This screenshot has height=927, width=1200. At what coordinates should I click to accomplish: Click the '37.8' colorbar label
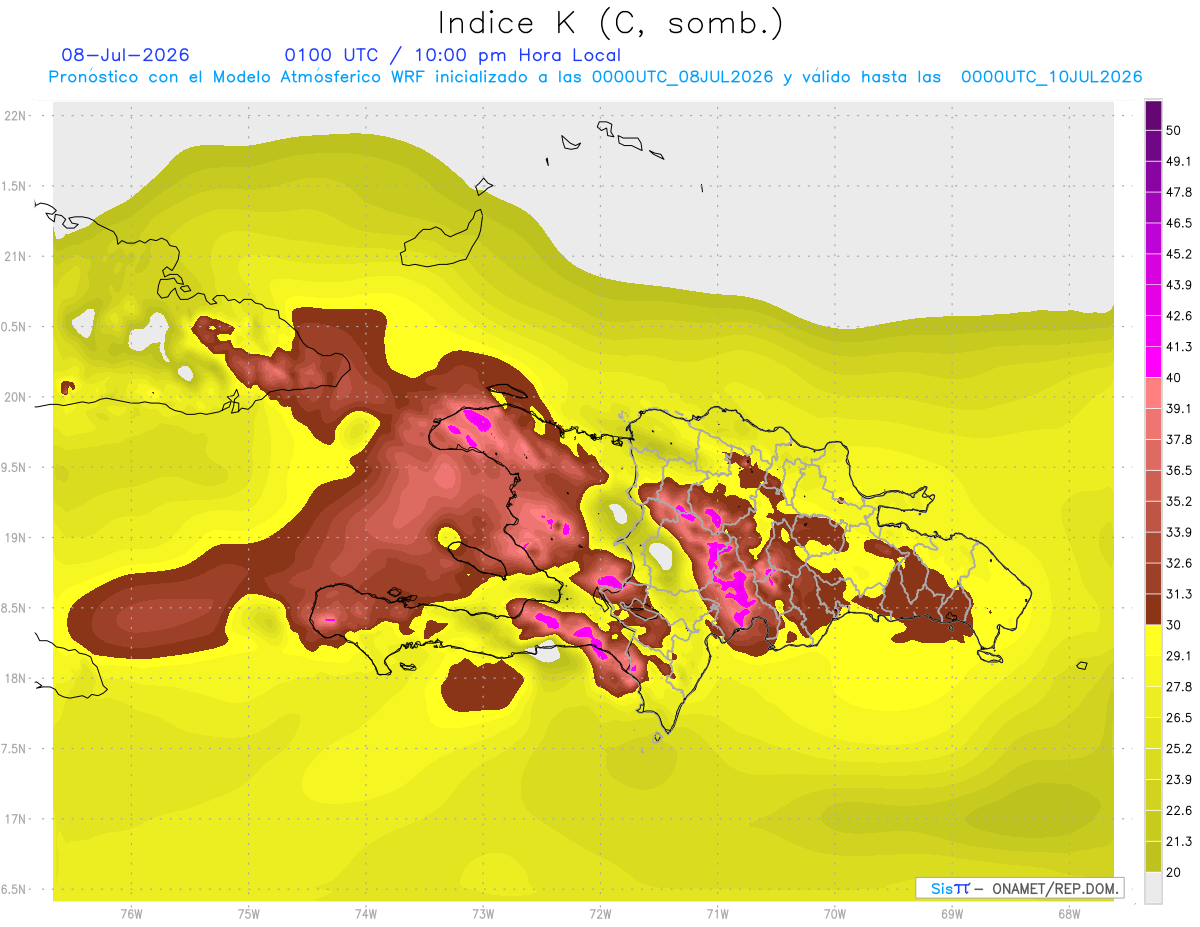[x=1179, y=439]
